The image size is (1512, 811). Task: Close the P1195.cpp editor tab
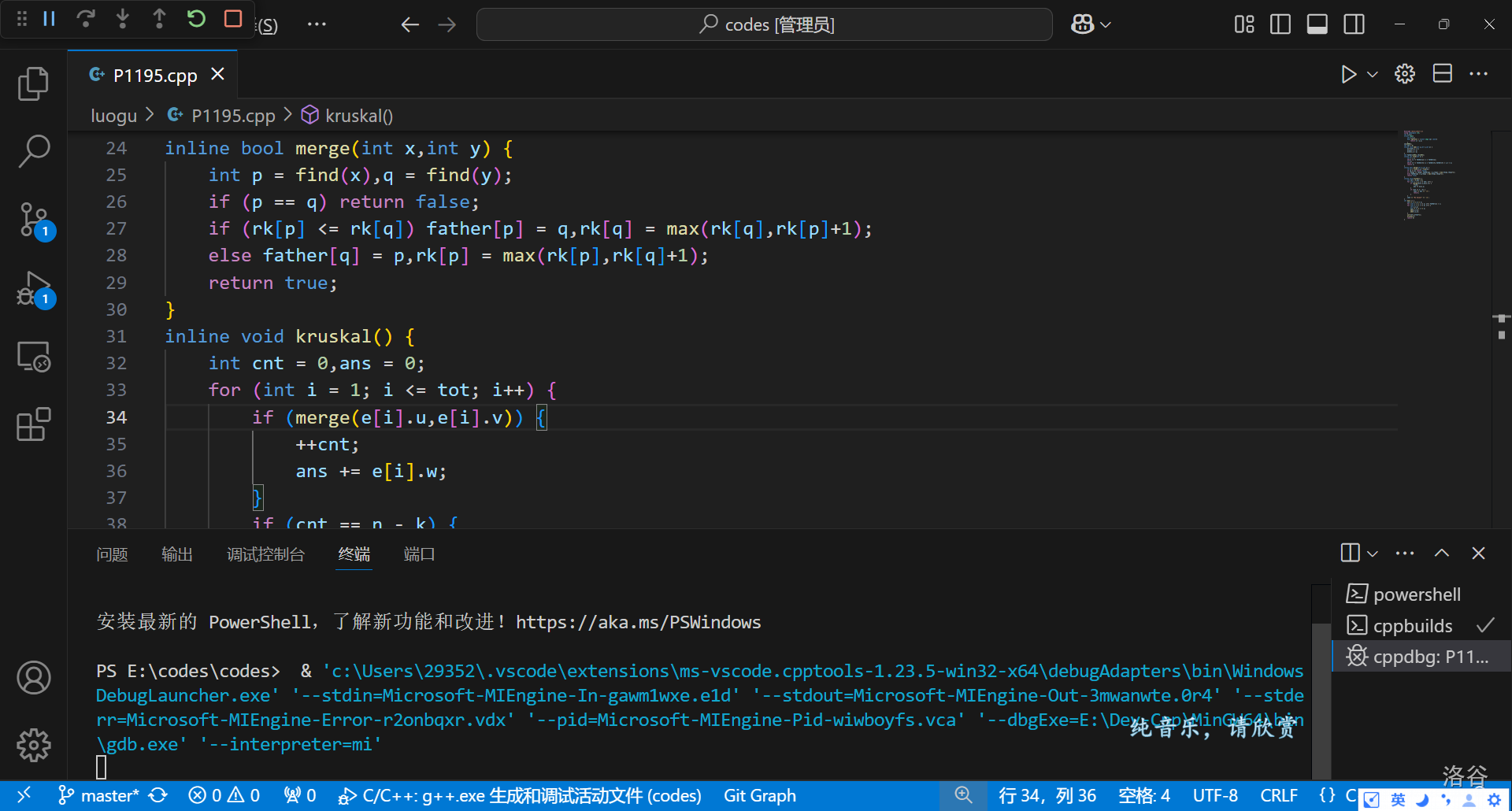click(x=218, y=74)
